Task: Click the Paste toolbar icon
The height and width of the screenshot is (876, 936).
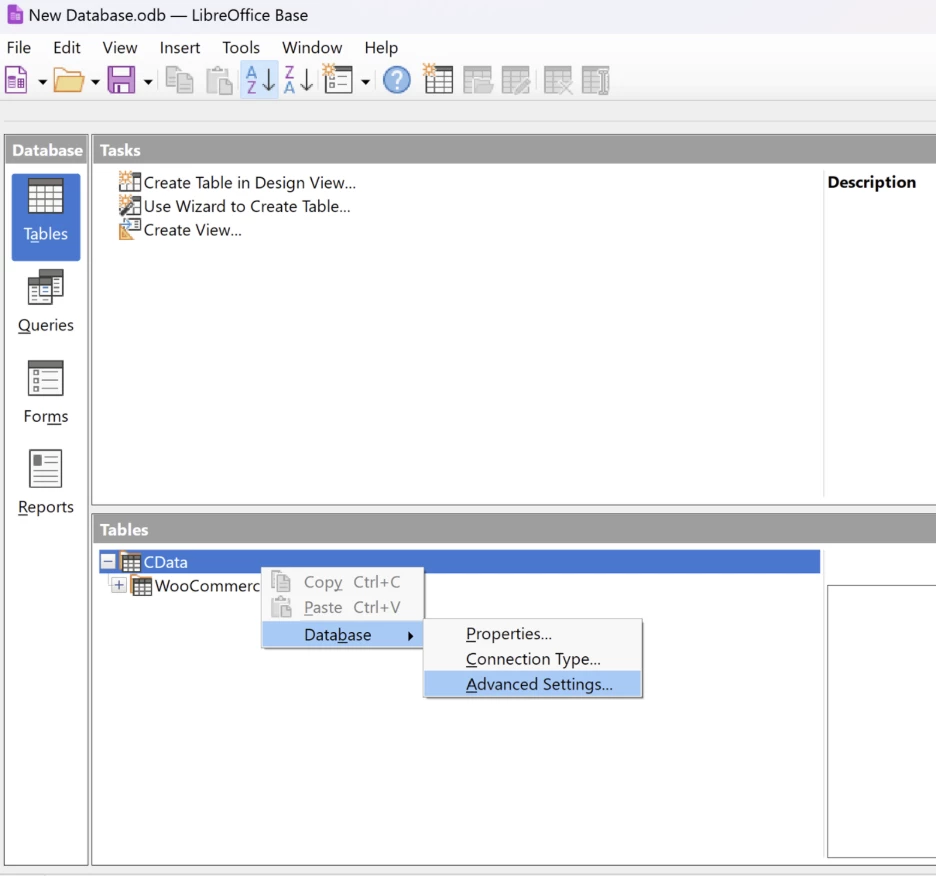Action: [x=219, y=80]
